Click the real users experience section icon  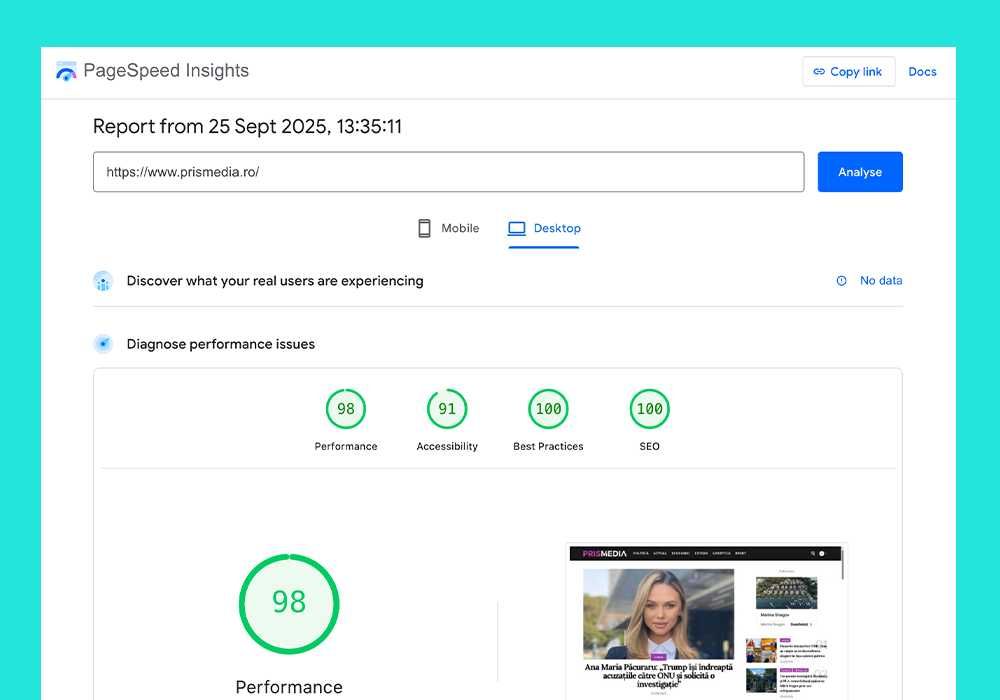click(x=103, y=281)
